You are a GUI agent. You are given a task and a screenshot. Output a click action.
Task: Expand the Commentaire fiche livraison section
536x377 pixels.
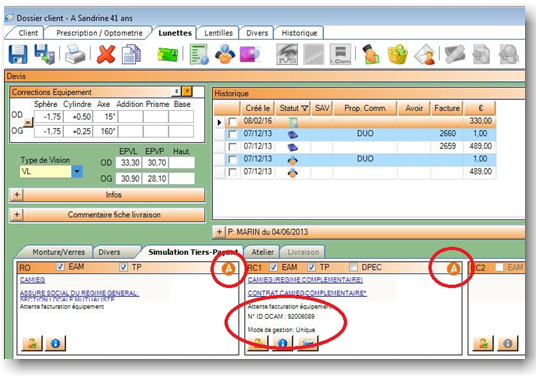16,215
